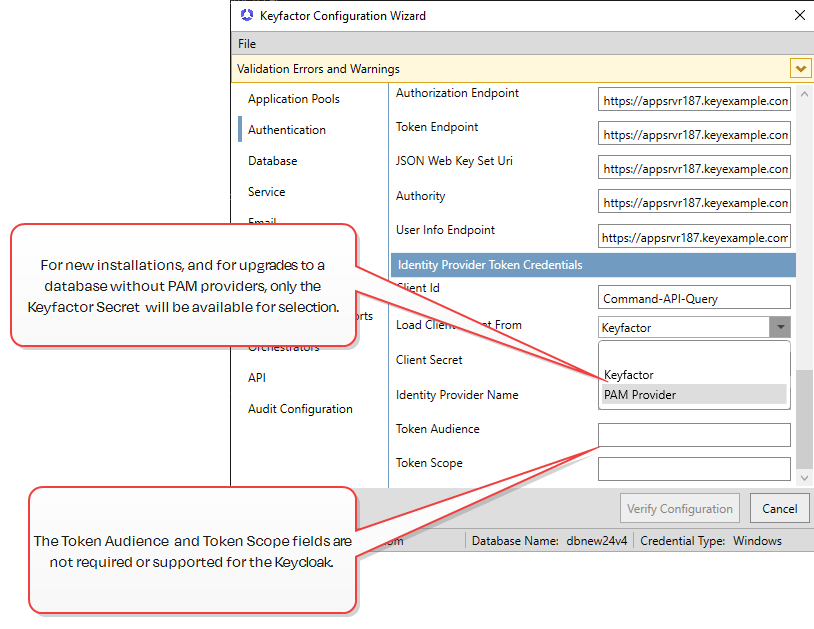
Task: Expand the Validation Errors and Warnings panel
Action: click(800, 69)
